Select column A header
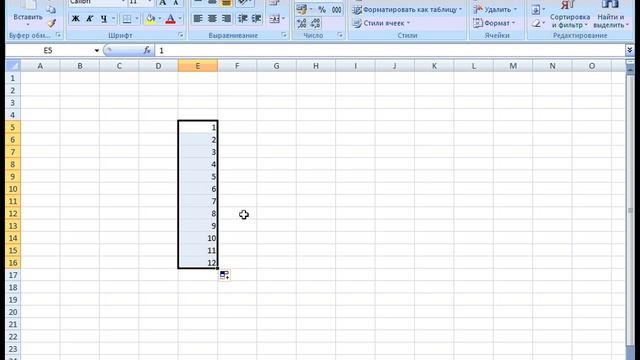The width and height of the screenshot is (640, 360). pos(40,66)
